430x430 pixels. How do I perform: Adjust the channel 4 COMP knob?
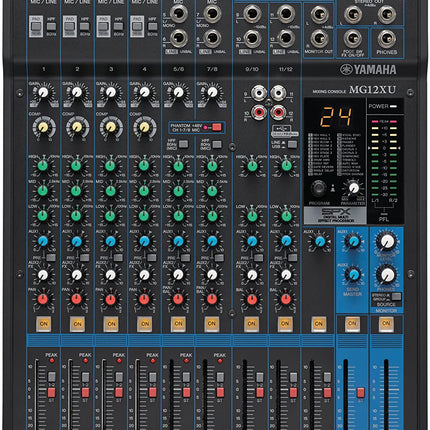click(x=144, y=127)
